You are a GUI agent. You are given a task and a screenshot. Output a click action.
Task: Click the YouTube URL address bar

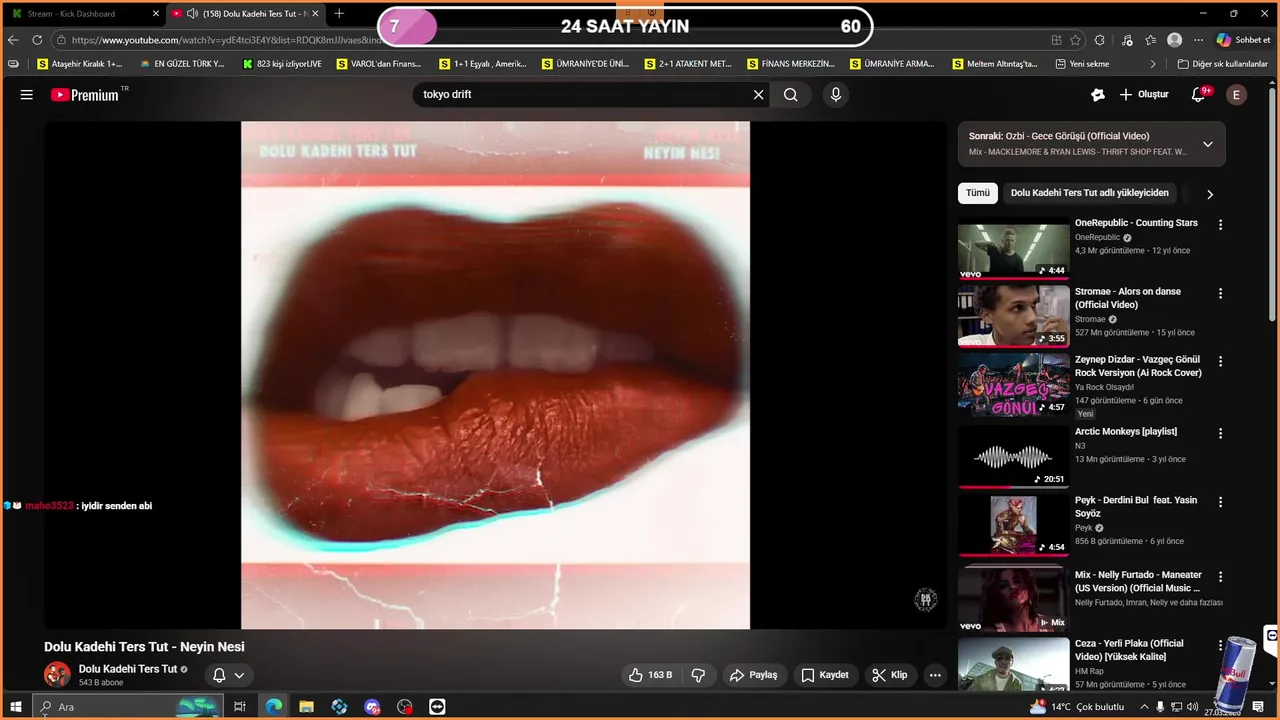click(225, 40)
